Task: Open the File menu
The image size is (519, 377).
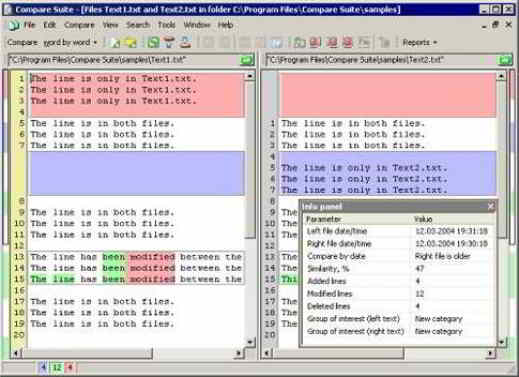Action: click(x=29, y=25)
